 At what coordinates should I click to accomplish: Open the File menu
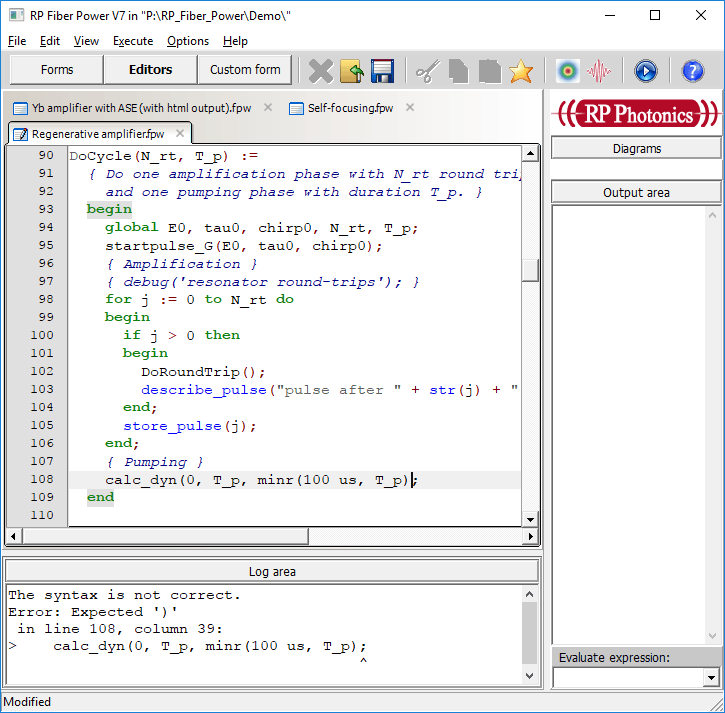[17, 41]
